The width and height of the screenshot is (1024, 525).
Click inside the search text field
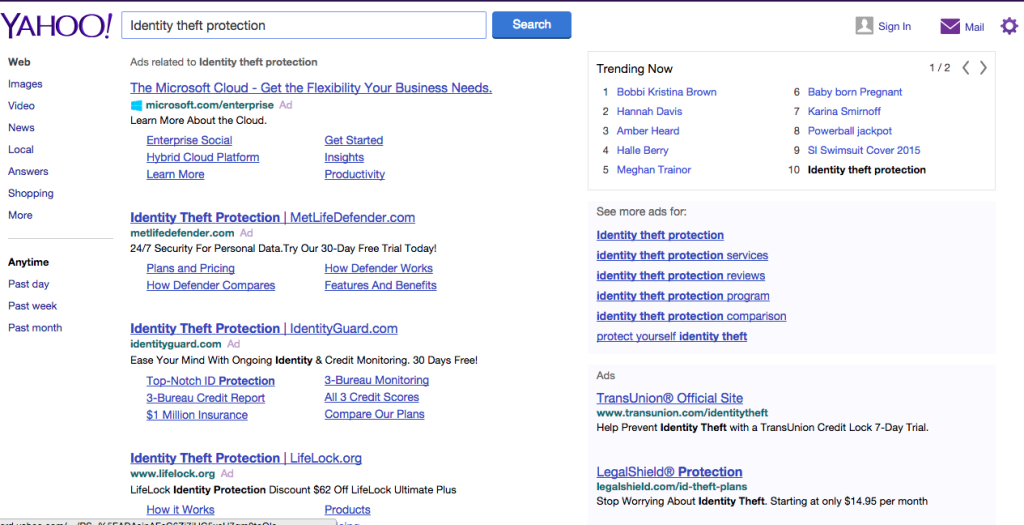[304, 25]
